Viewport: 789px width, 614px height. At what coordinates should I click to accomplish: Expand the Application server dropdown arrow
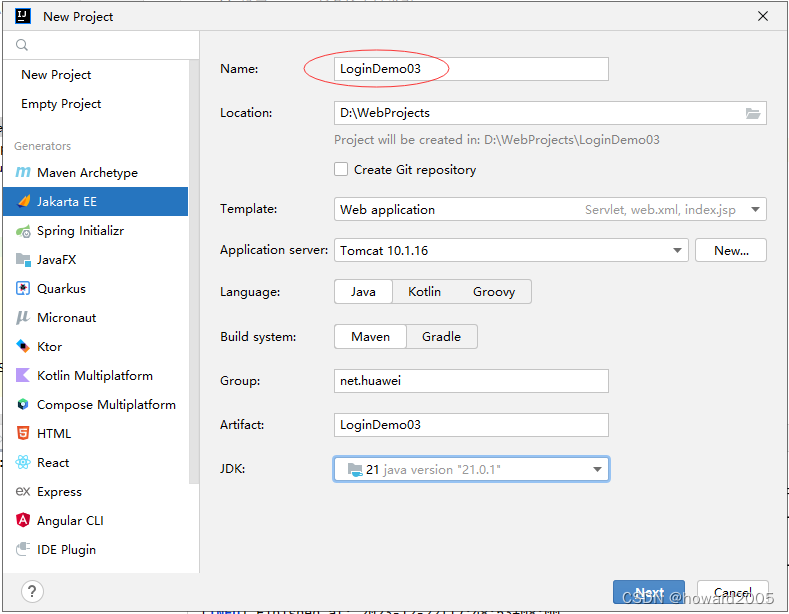click(x=677, y=251)
